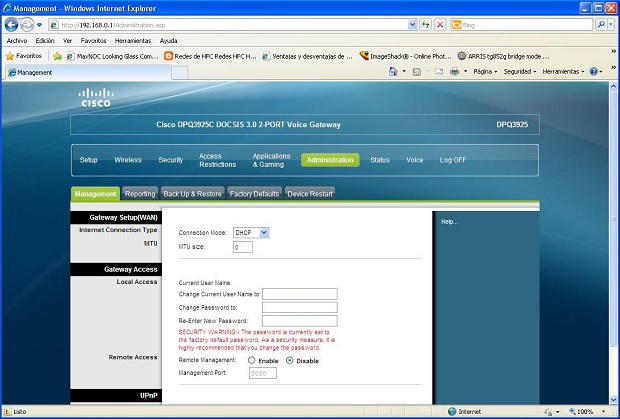620x419 pixels.
Task: Switch to the Reporting sub-tab
Action: 140,194
